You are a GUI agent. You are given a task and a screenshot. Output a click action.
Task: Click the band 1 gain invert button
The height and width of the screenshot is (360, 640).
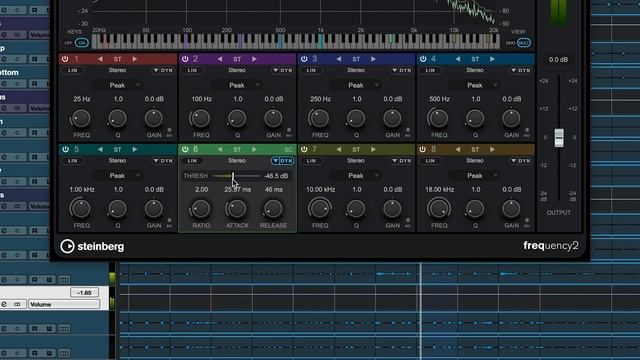pos(169,132)
